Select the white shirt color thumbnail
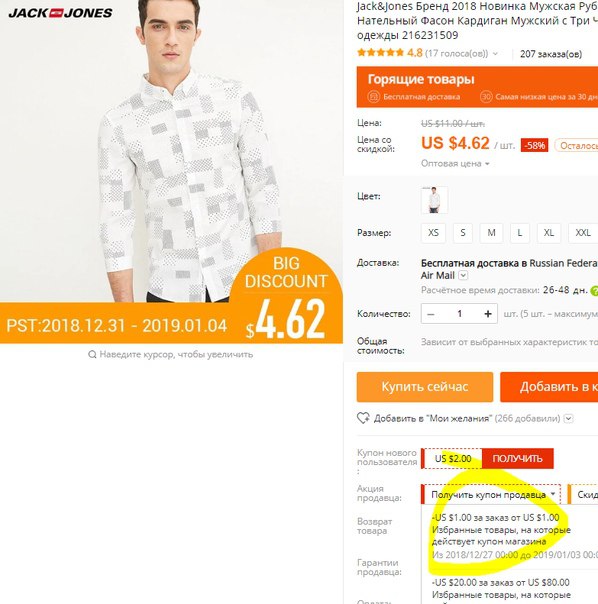This screenshot has width=598, height=604. tap(434, 200)
